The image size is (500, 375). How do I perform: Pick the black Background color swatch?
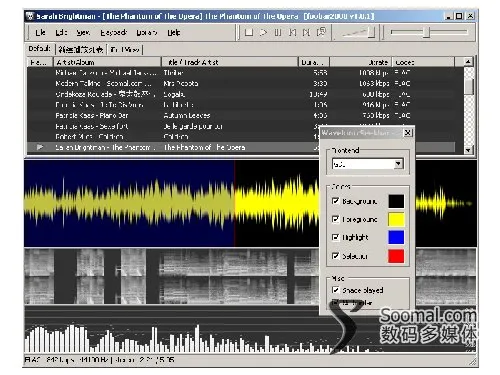[396, 201]
